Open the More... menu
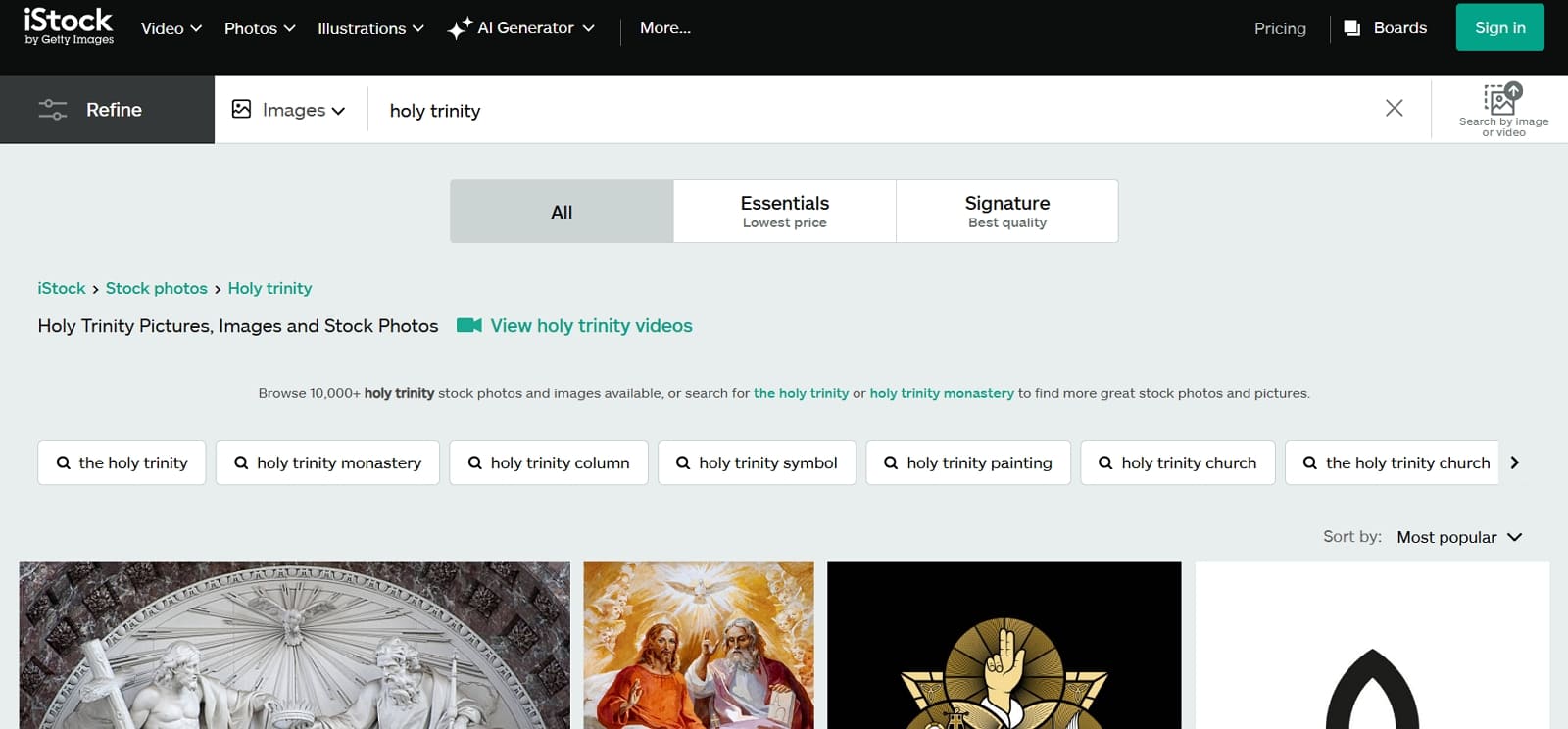The height and width of the screenshot is (729, 1568). (665, 28)
